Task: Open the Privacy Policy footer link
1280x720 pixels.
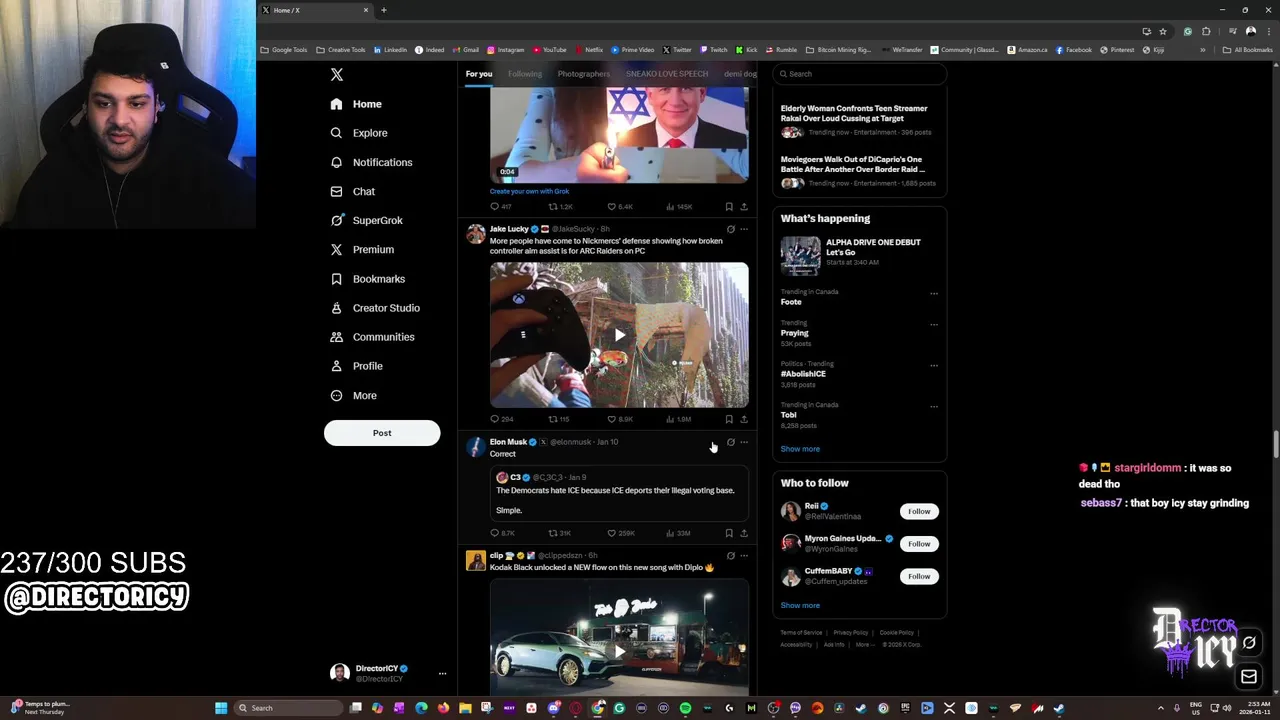Action: [851, 632]
